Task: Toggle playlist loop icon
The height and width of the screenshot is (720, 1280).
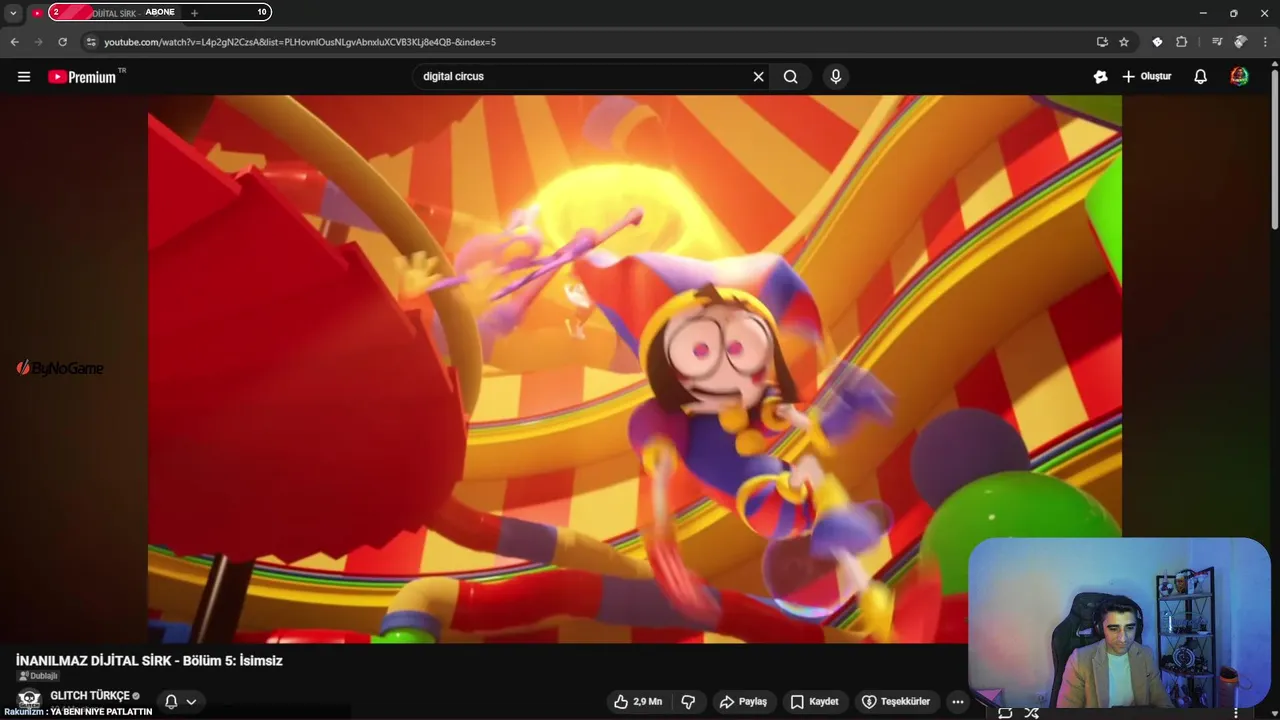Action: [1005, 713]
